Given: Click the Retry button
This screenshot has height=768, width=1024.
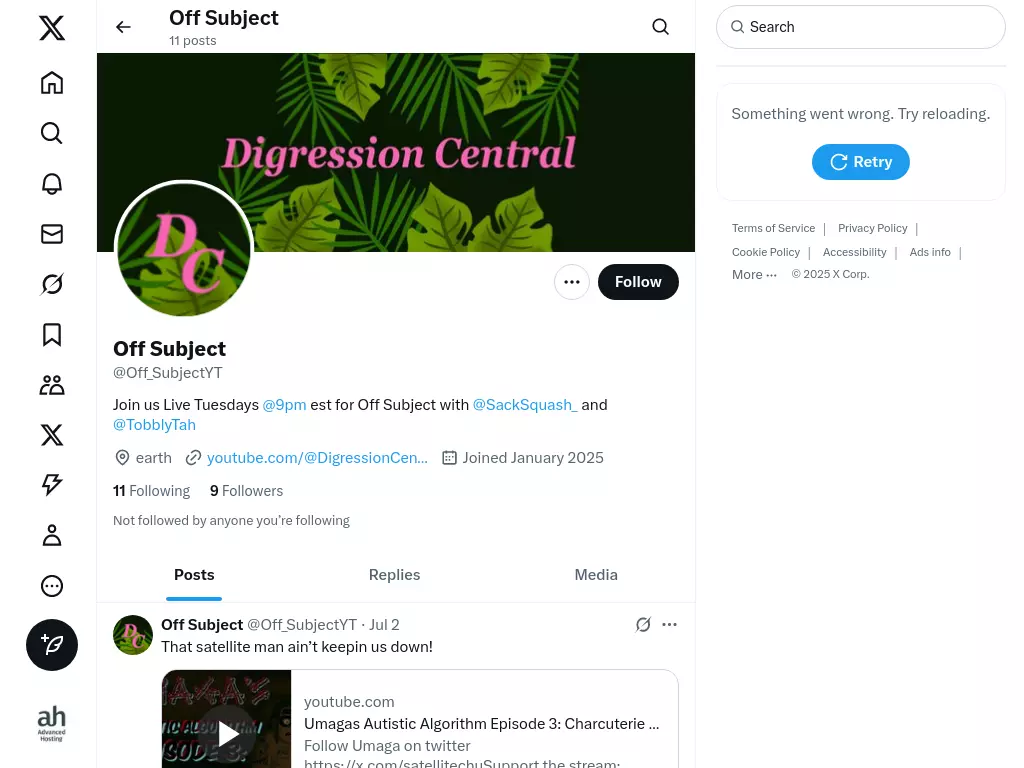Looking at the screenshot, I should 860,162.
